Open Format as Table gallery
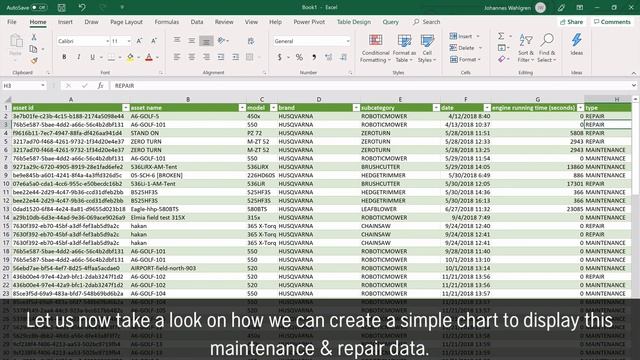Image resolution: width=640 pixels, height=360 pixels. coord(404,48)
